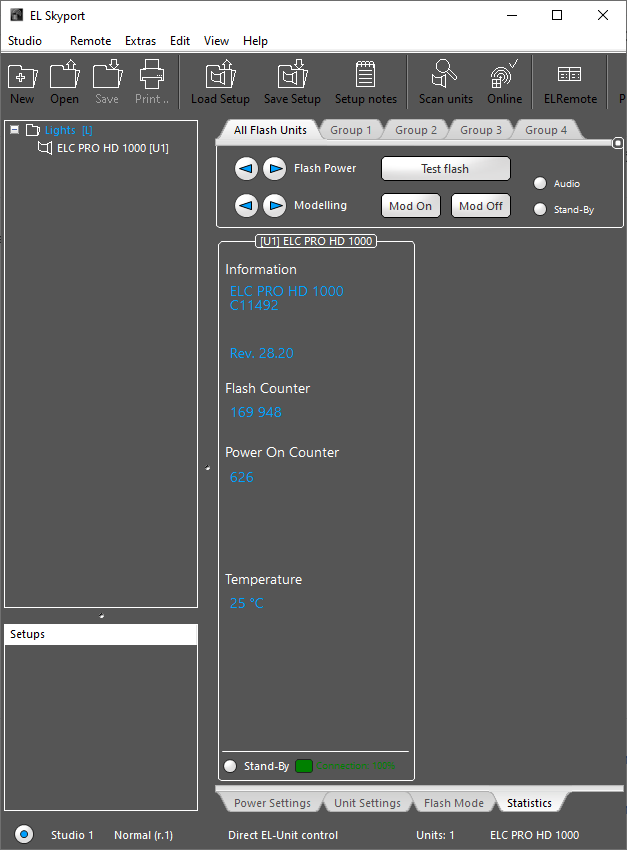
Task: Click the Mod On button
Action: (410, 206)
